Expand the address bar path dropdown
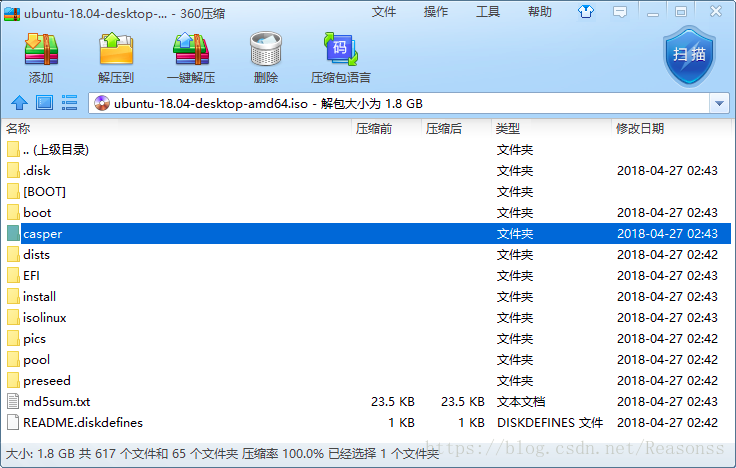This screenshot has height=468, width=736. 719,104
